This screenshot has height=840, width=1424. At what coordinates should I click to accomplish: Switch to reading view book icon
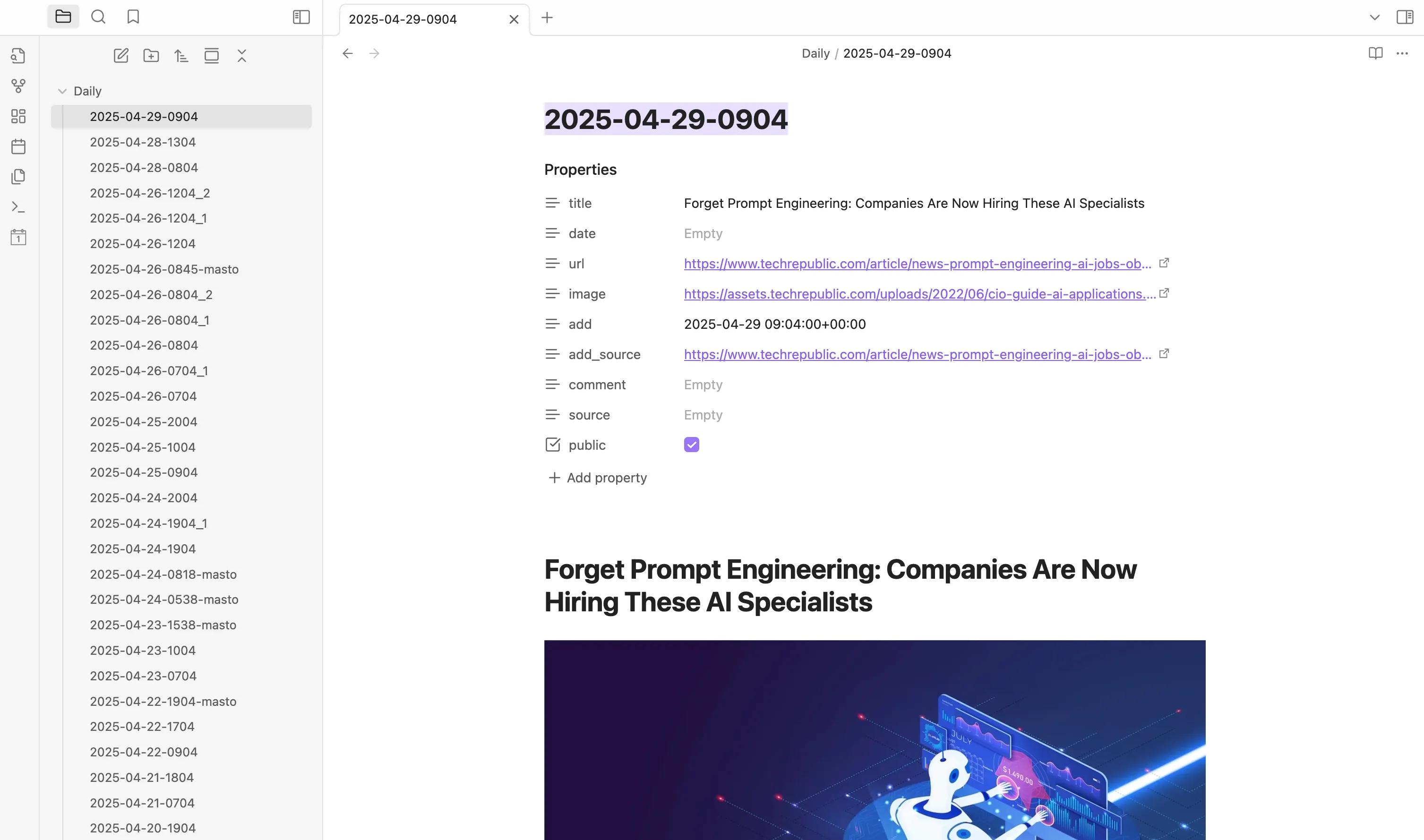pos(1375,53)
